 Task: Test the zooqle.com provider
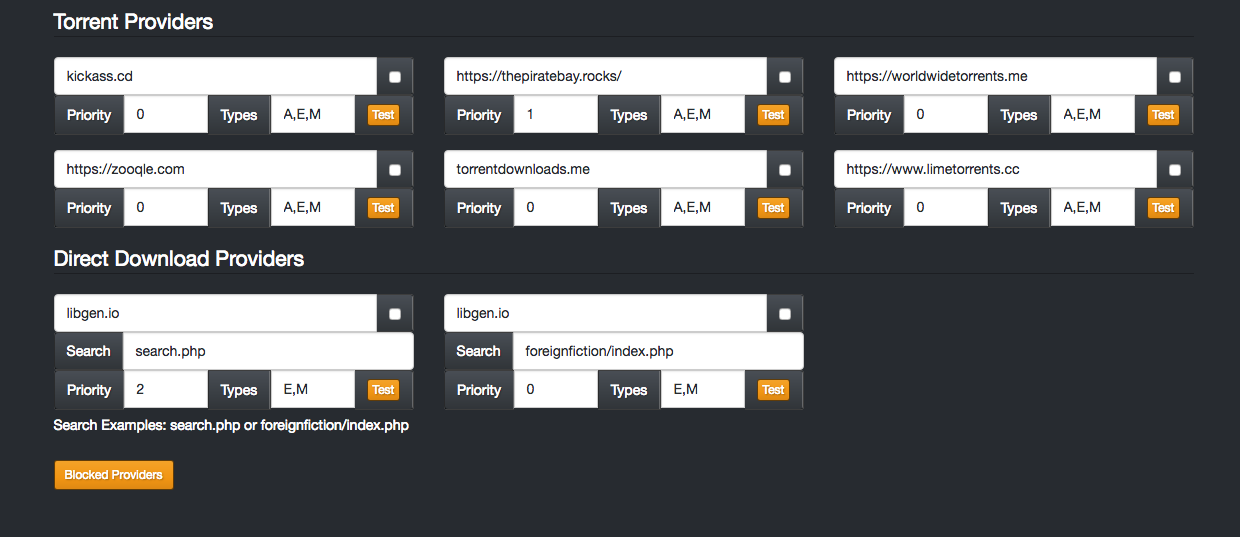[x=383, y=208]
